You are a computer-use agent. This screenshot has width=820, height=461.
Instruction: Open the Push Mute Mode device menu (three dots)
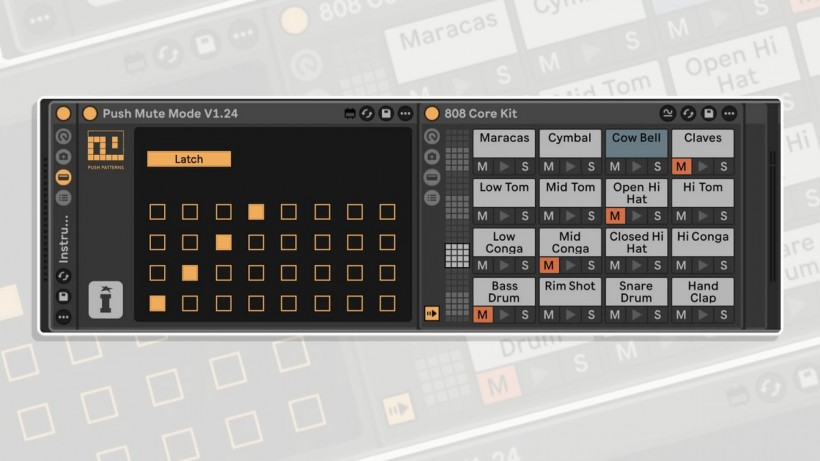[x=405, y=113]
